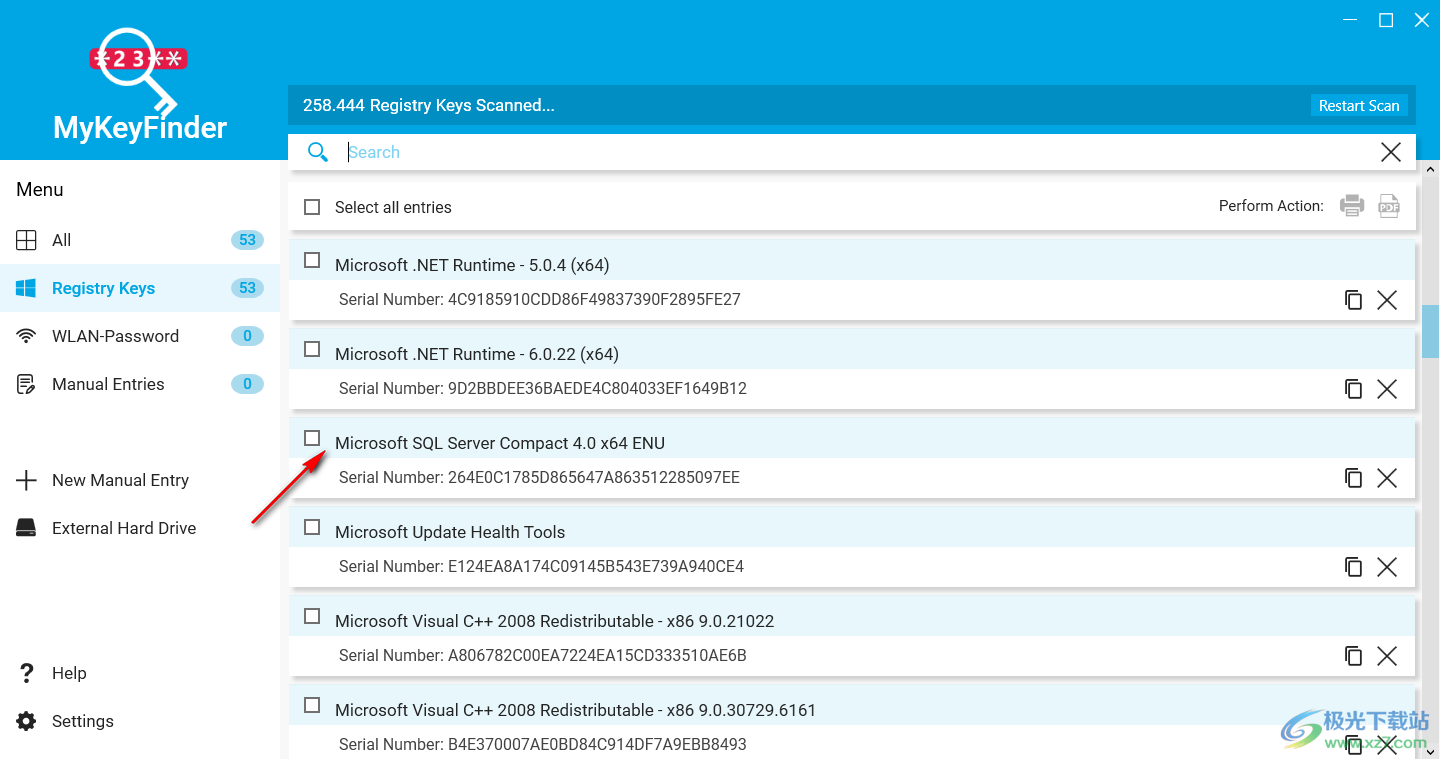Click the All grid icon in menu

click(x=26, y=240)
